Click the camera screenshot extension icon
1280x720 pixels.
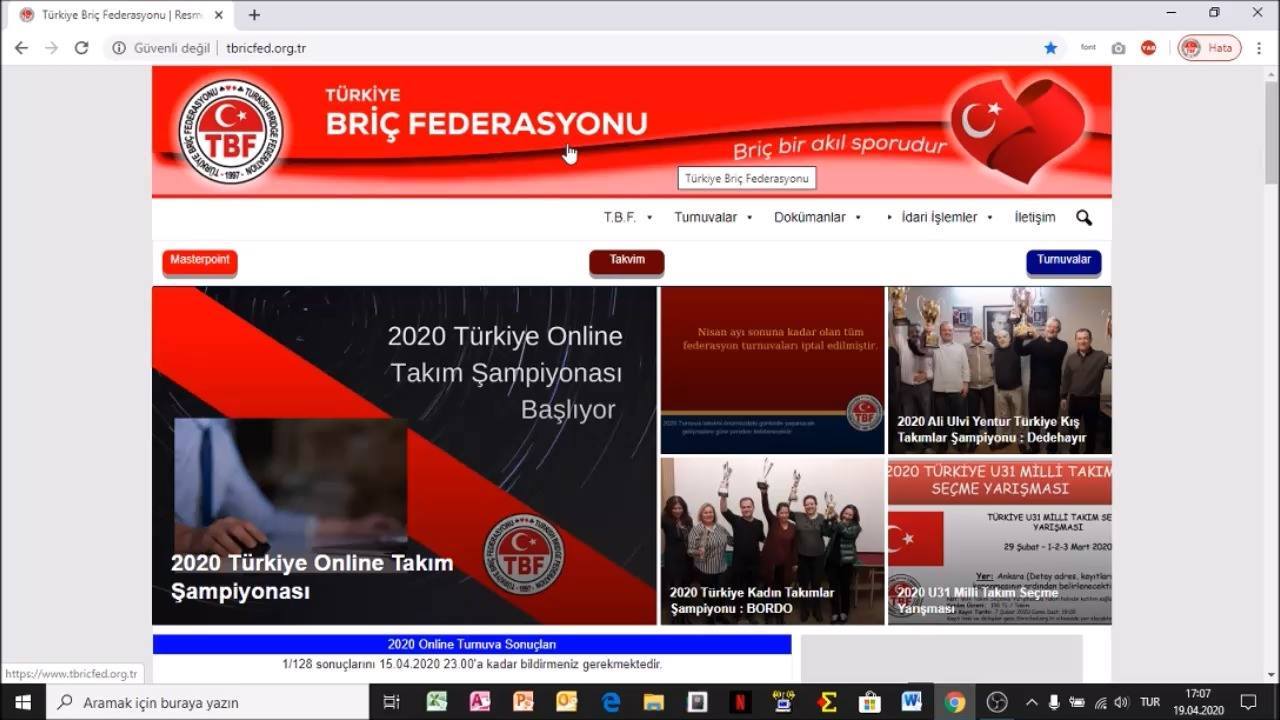point(1118,48)
